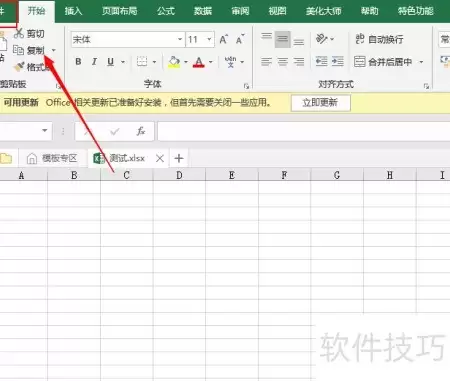Increase font size with large A

224,39
